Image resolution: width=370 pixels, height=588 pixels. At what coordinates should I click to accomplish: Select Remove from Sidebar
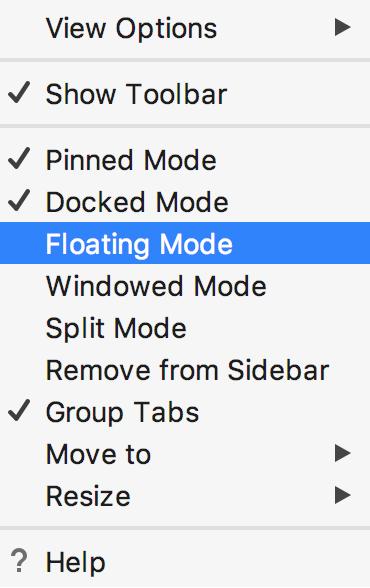185,370
